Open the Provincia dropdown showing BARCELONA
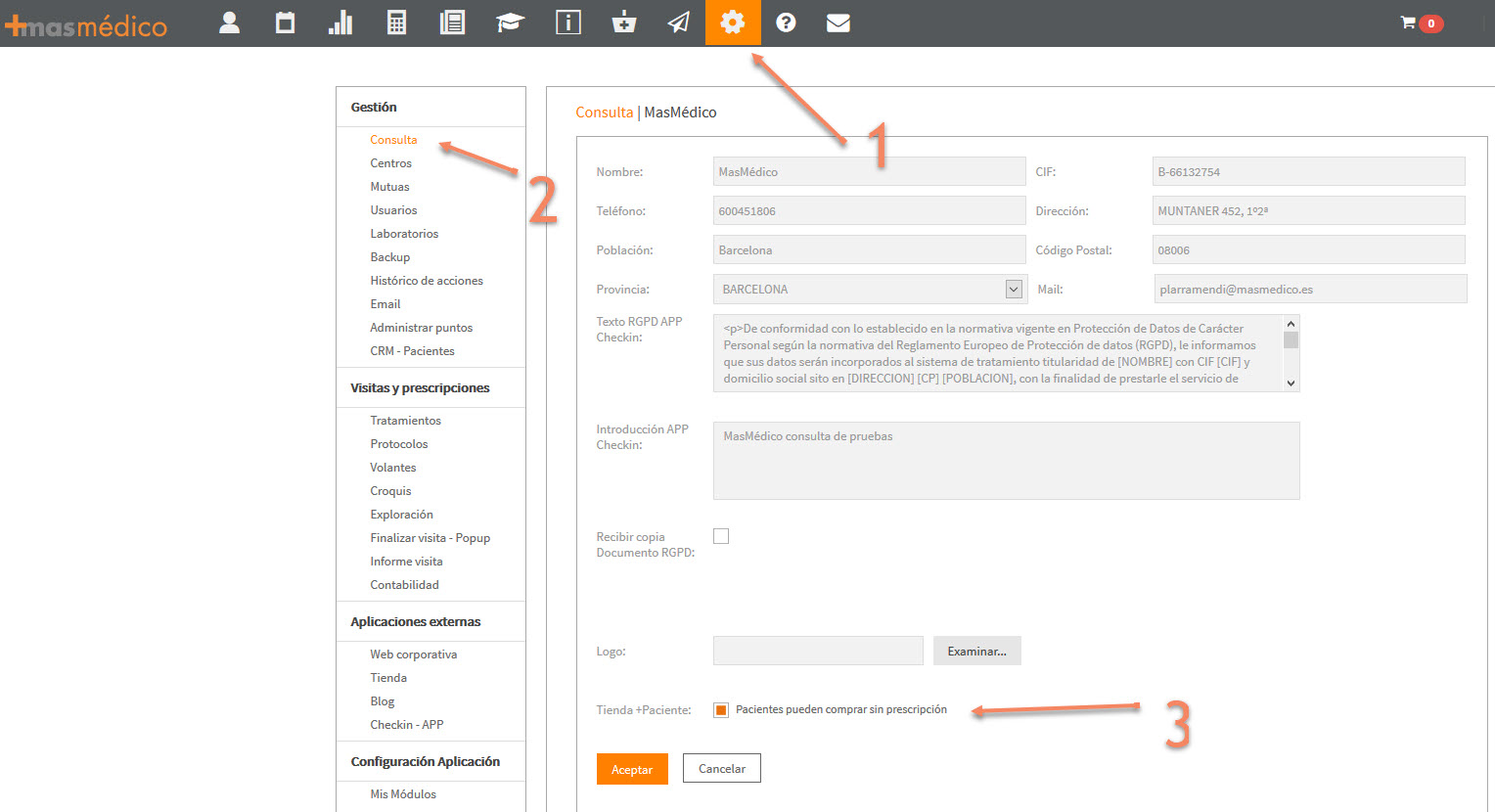 [x=869, y=290]
